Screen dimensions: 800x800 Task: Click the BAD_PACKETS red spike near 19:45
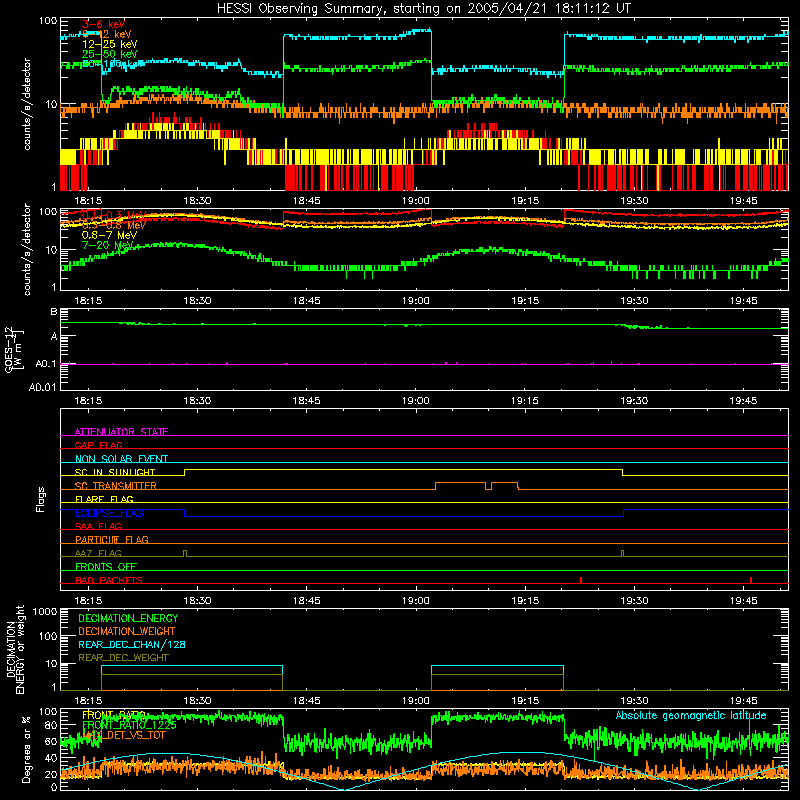(751, 580)
